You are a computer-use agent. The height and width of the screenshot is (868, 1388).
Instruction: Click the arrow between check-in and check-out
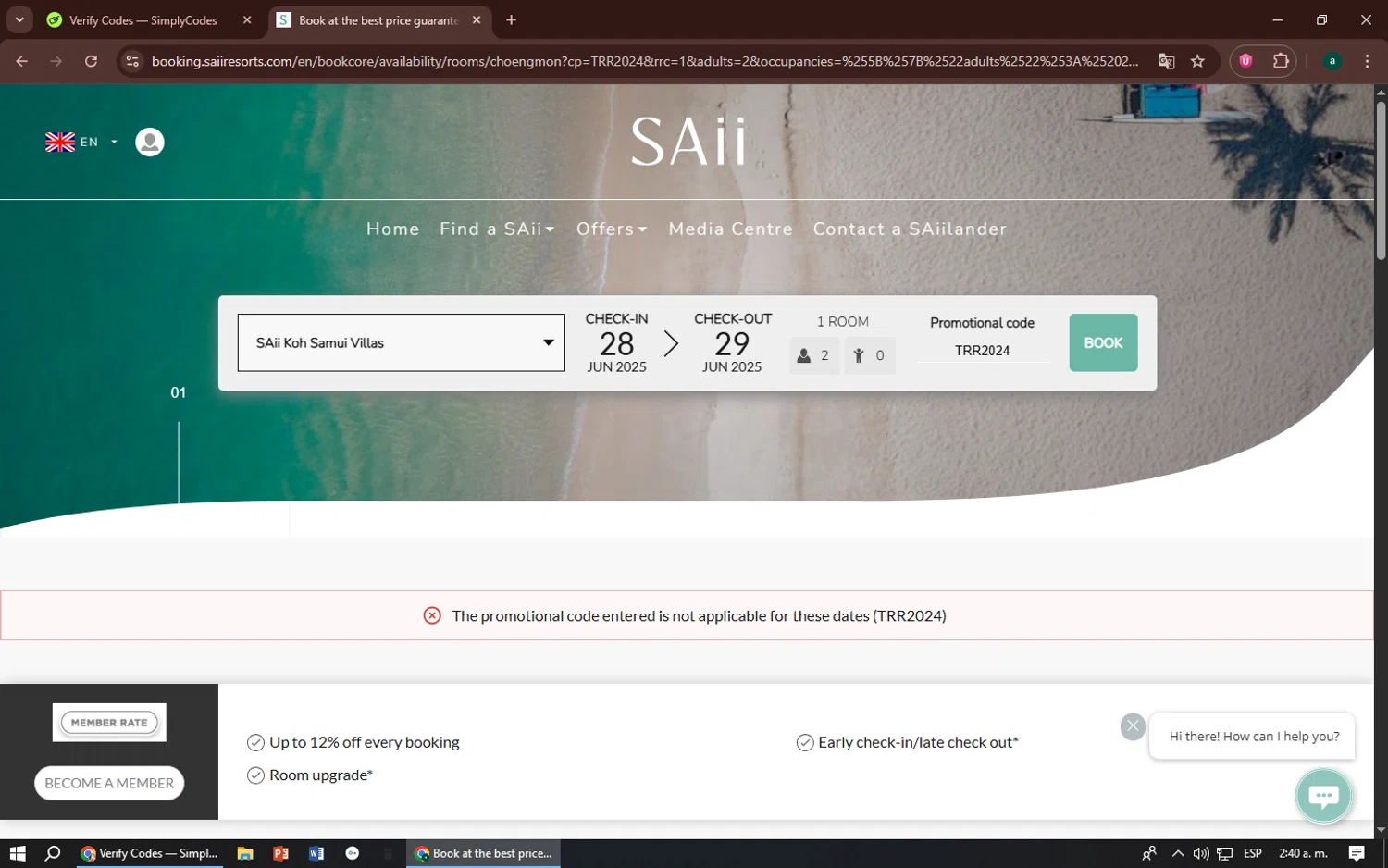[x=671, y=343]
